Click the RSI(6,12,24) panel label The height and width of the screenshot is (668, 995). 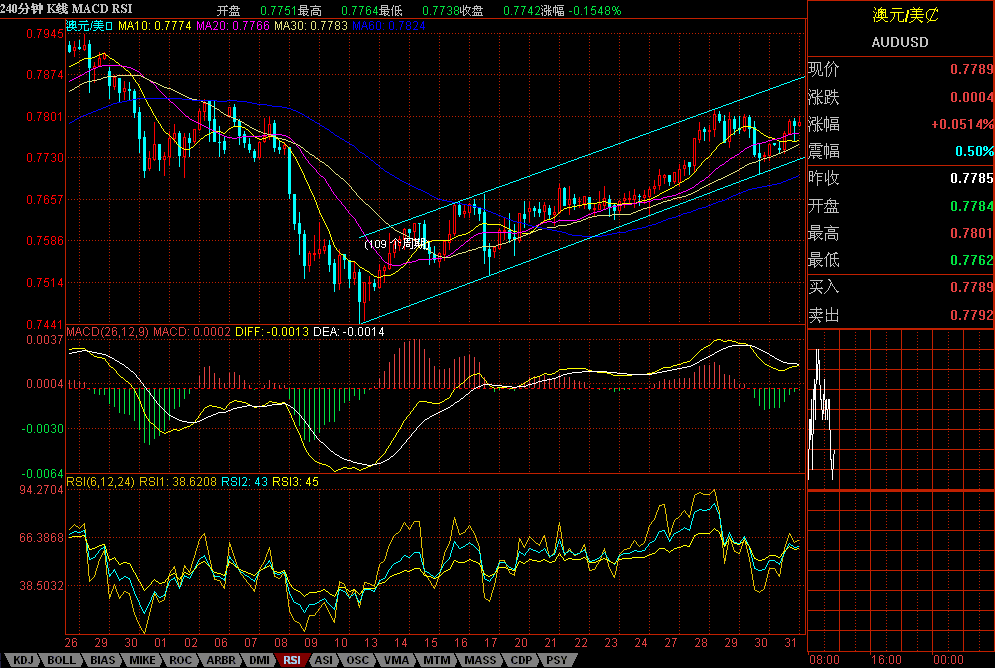point(100,481)
